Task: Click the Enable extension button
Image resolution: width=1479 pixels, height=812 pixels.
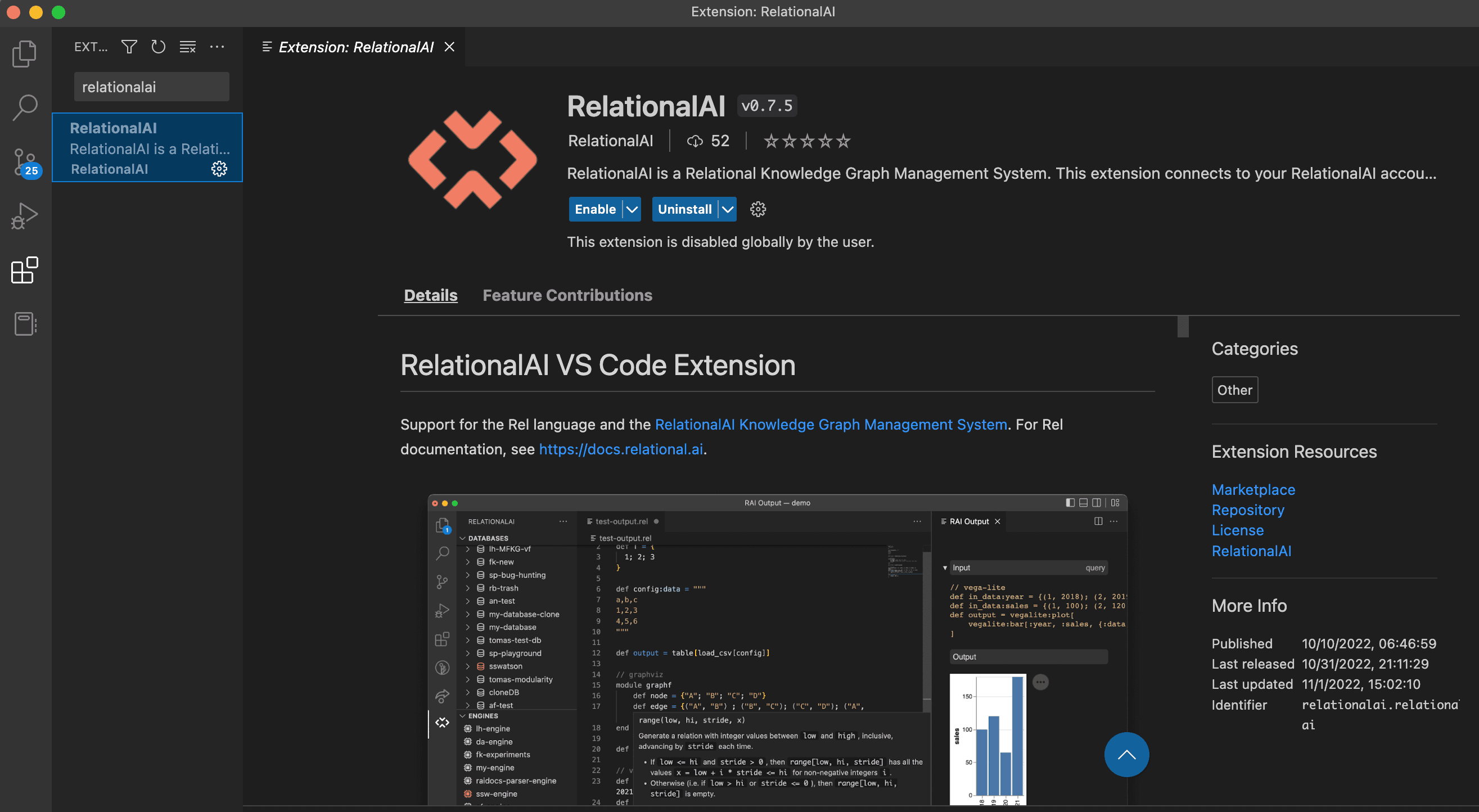Action: point(595,209)
